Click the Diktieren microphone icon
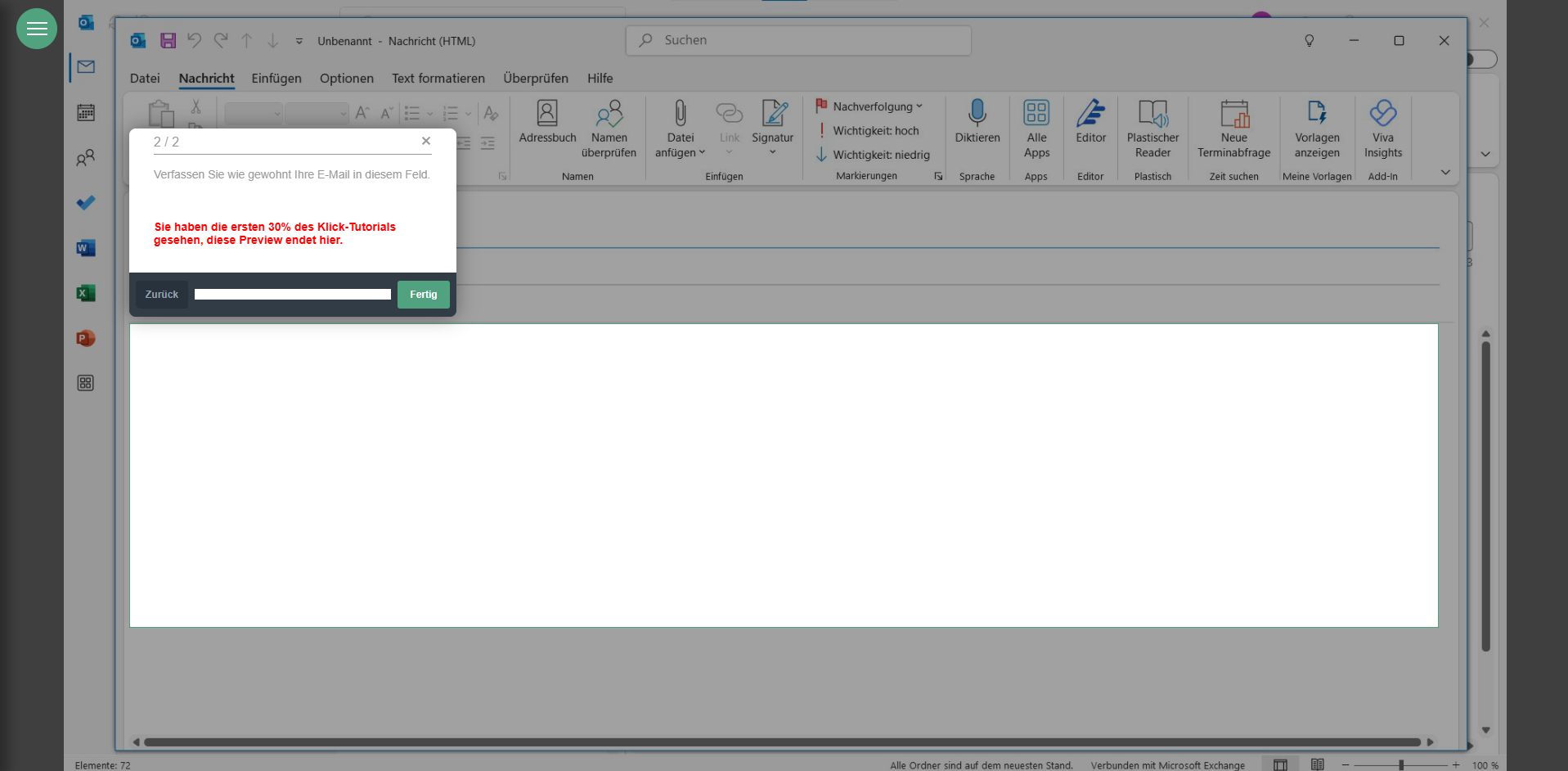The image size is (1568, 771). pos(977,113)
